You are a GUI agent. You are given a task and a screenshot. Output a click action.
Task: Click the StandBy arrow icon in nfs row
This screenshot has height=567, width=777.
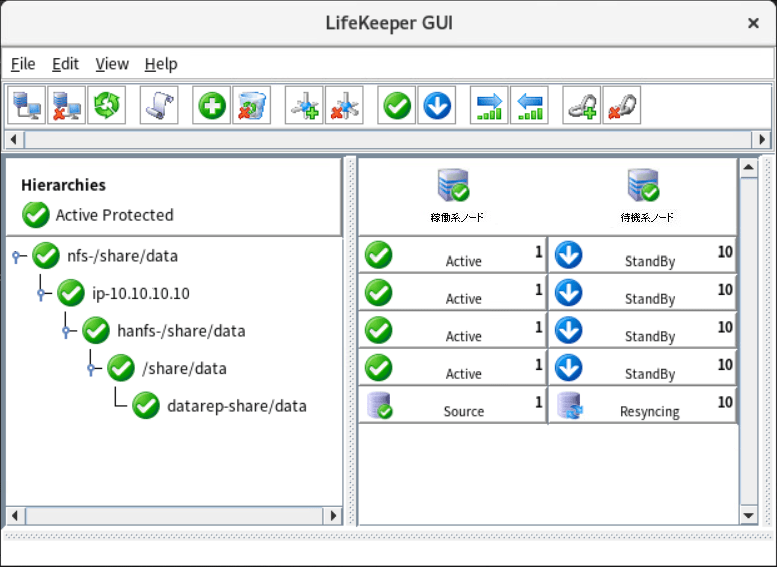569,255
